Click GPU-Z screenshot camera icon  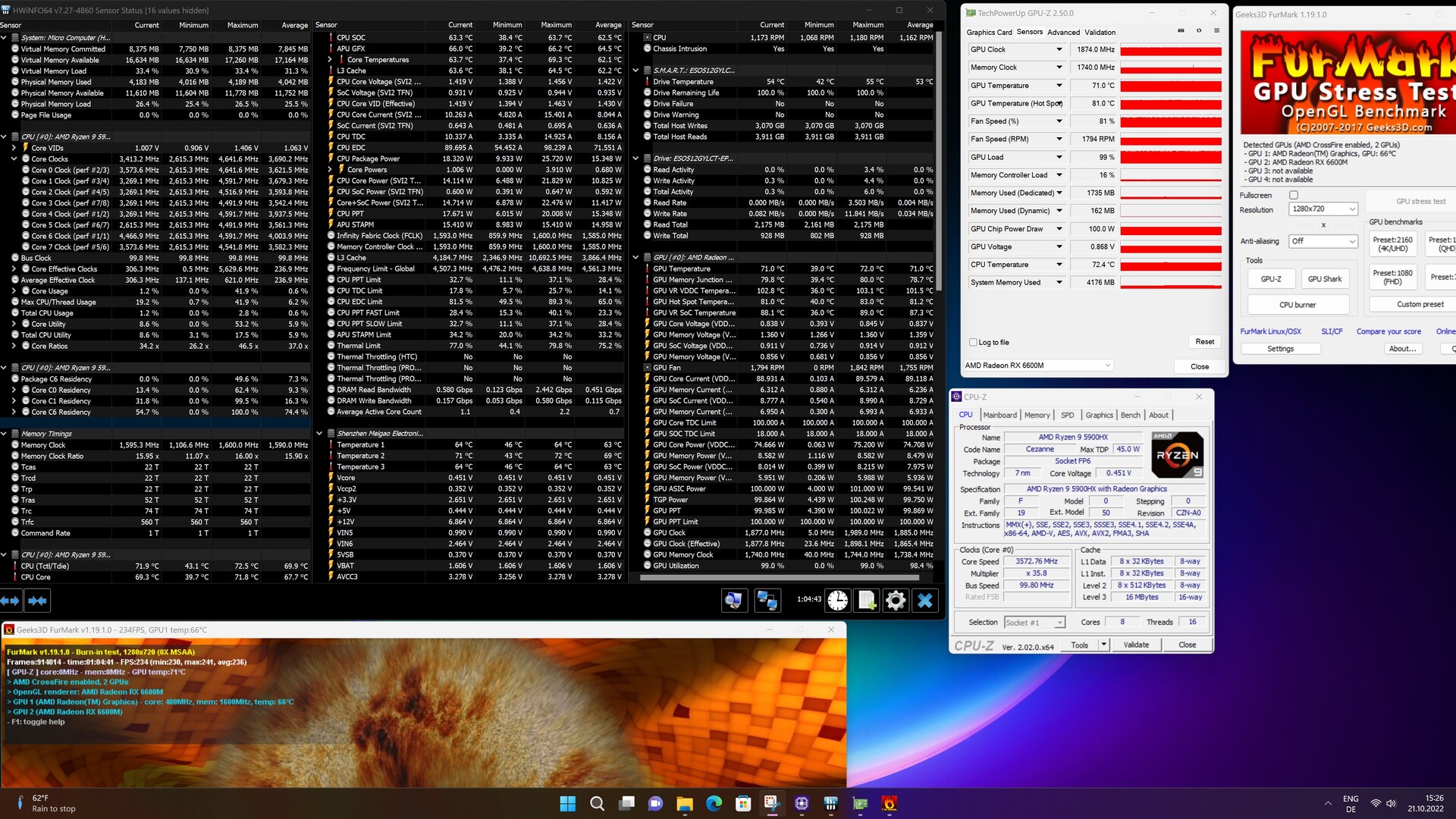click(1181, 31)
